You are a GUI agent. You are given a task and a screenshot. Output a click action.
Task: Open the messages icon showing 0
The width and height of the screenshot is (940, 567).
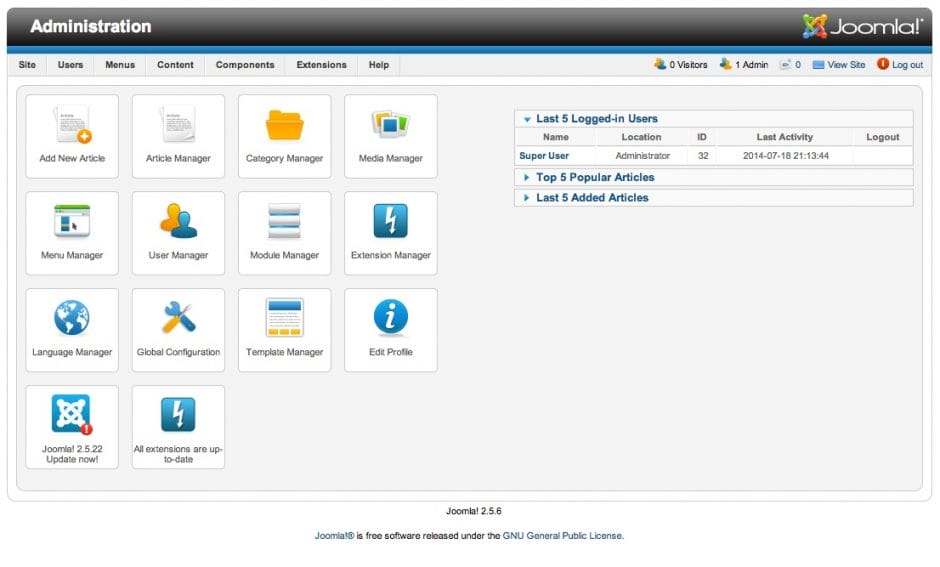click(785, 65)
